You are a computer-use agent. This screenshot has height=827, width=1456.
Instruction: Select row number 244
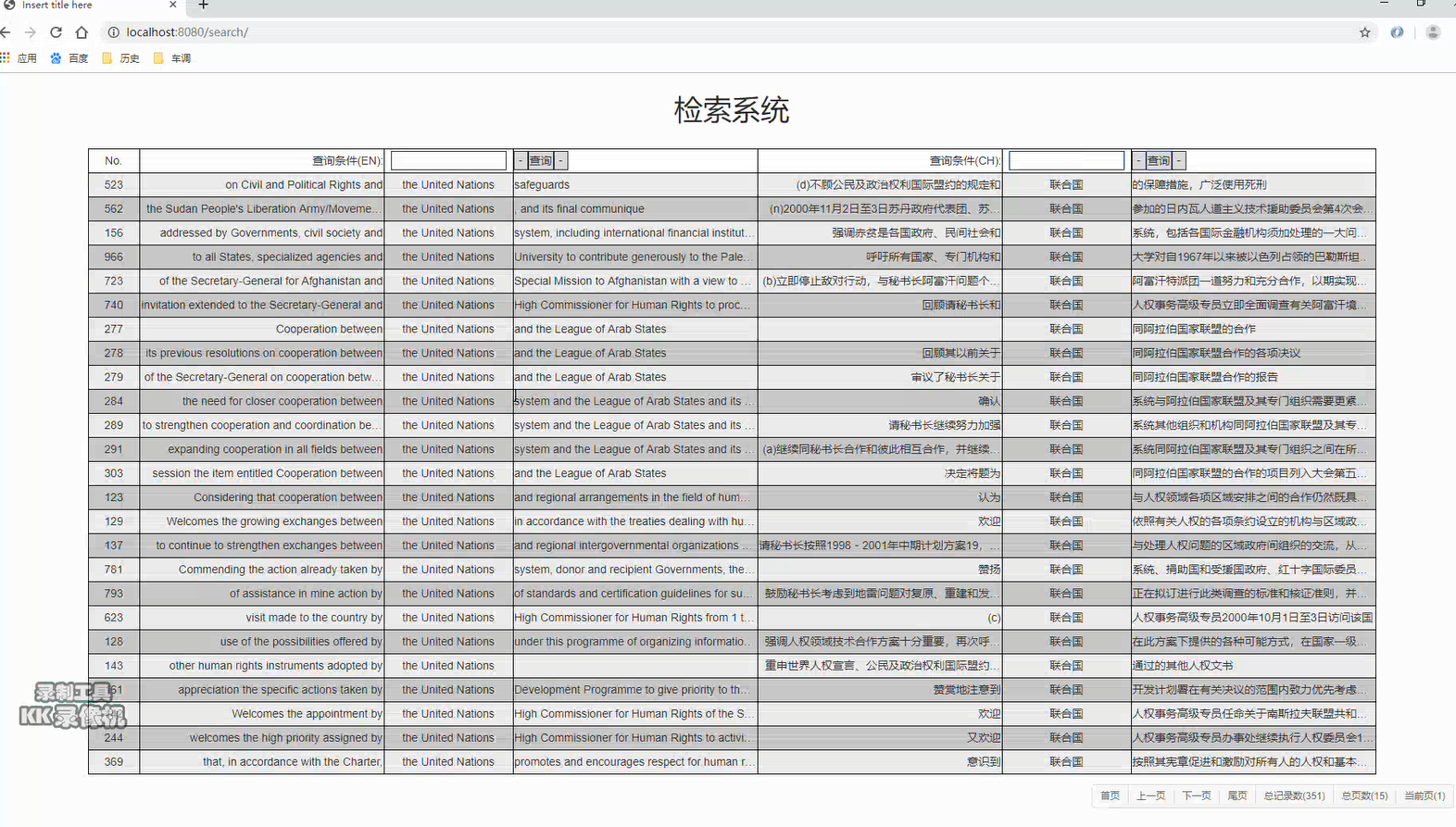(114, 738)
